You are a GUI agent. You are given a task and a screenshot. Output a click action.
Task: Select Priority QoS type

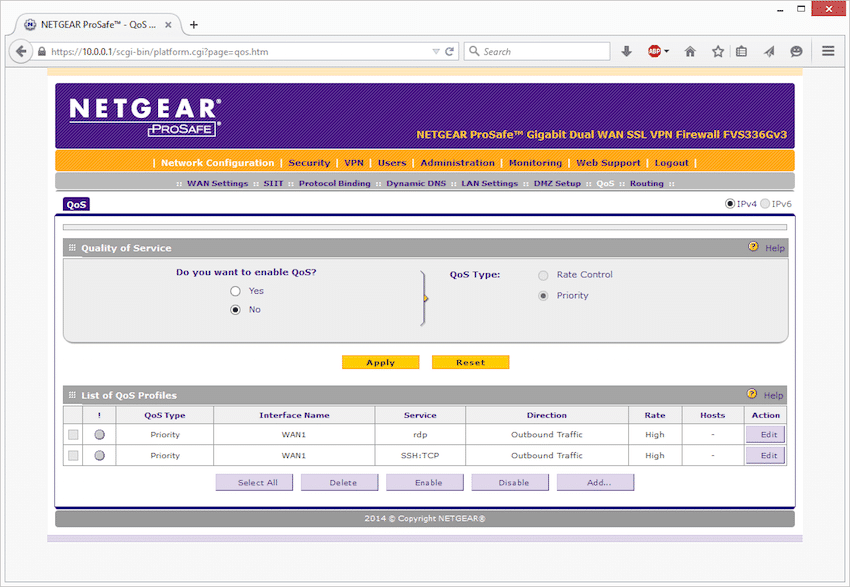[543, 296]
